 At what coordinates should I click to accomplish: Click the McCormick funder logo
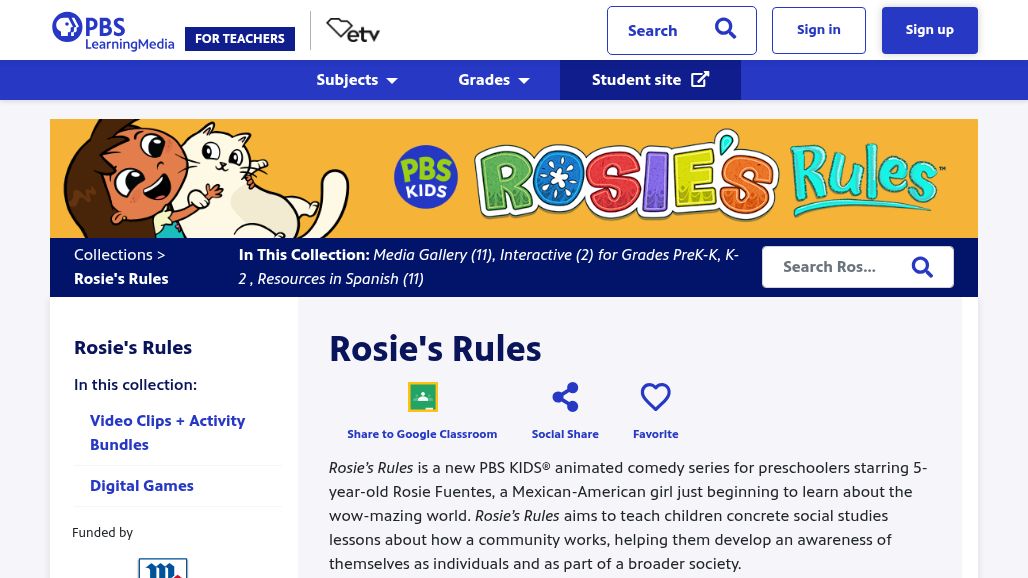click(163, 568)
